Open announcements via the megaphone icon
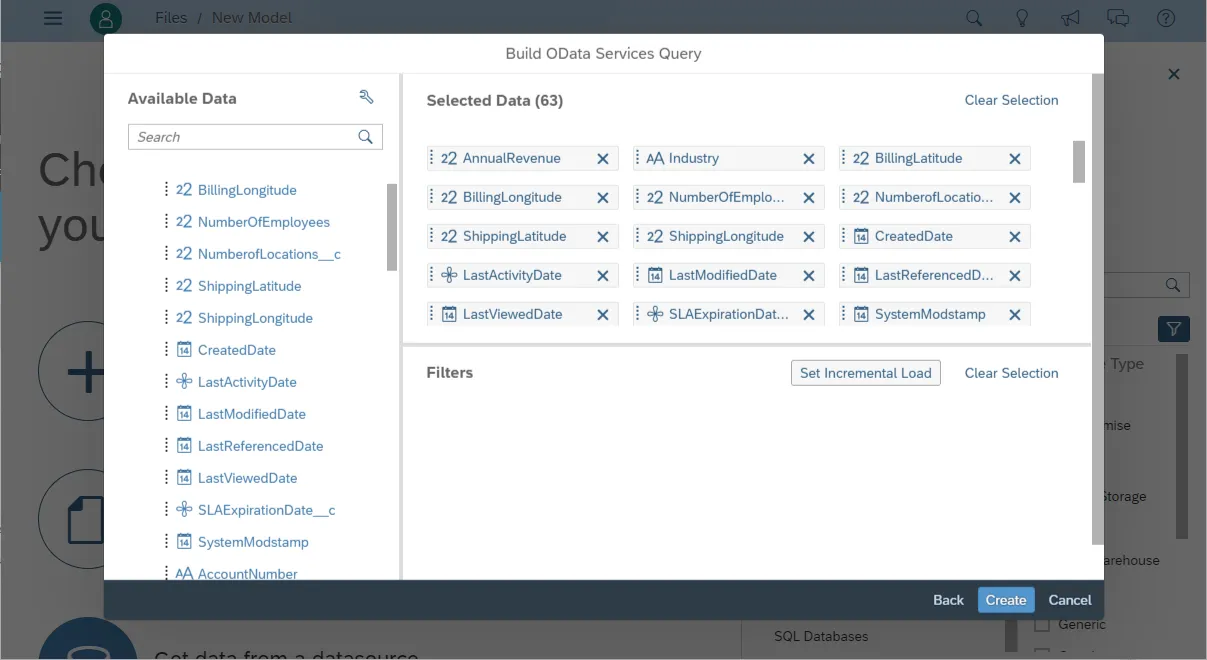The width and height of the screenshot is (1207, 660). pos(1070,18)
